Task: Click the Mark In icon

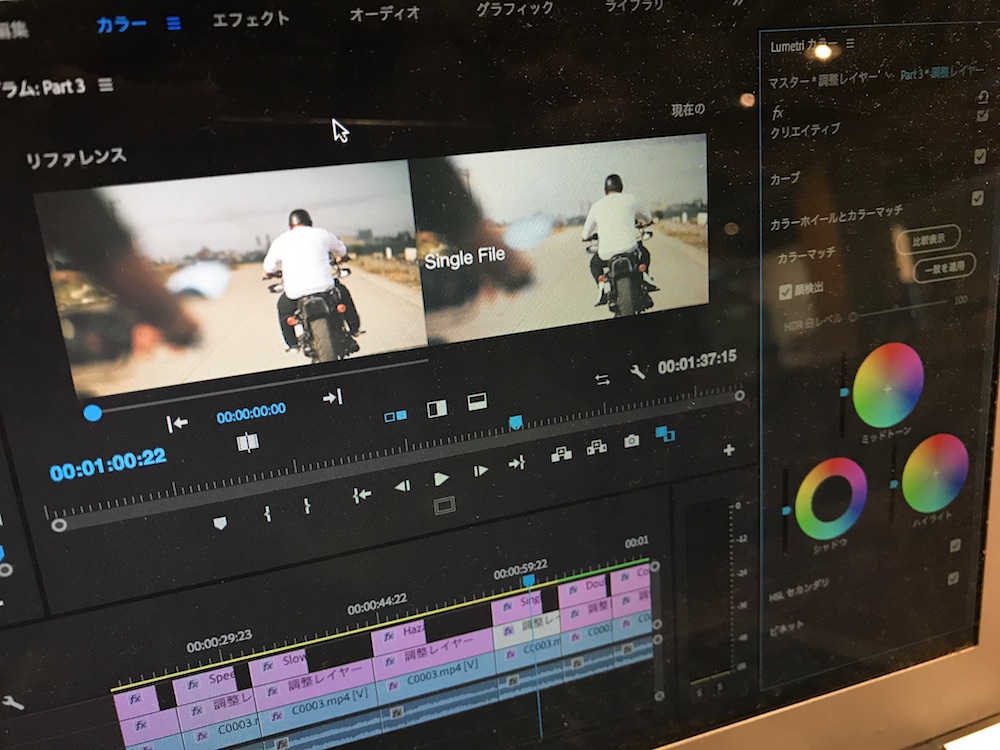Action: pos(268,513)
